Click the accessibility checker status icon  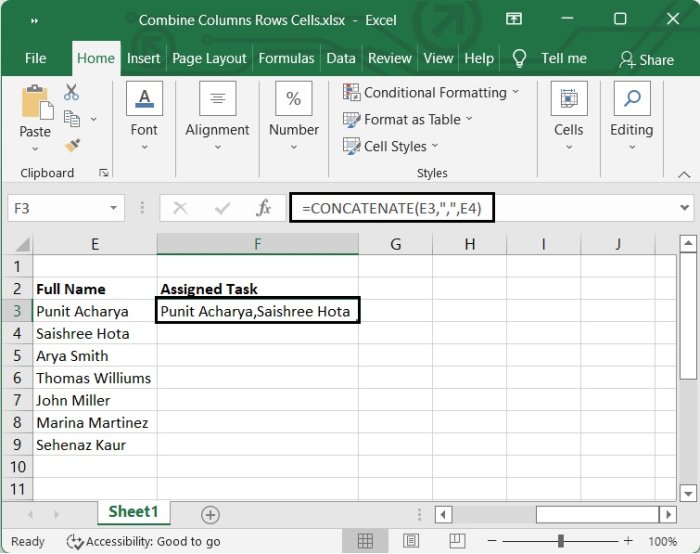click(x=75, y=542)
